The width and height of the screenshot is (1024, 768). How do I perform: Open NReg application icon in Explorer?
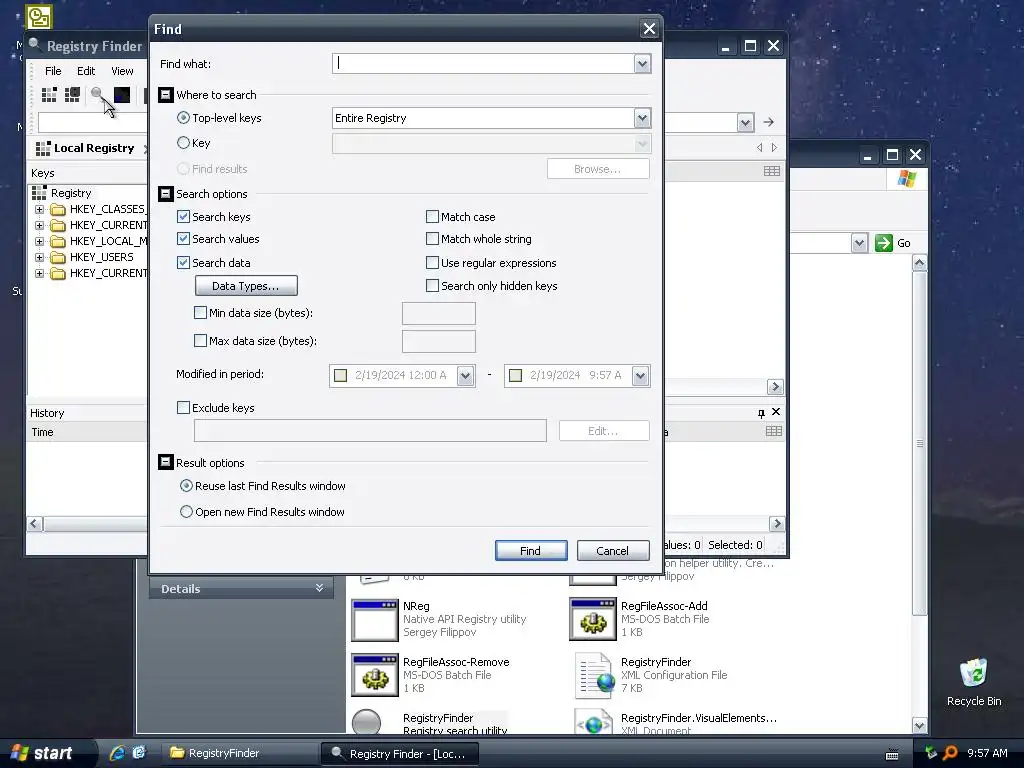click(x=374, y=620)
